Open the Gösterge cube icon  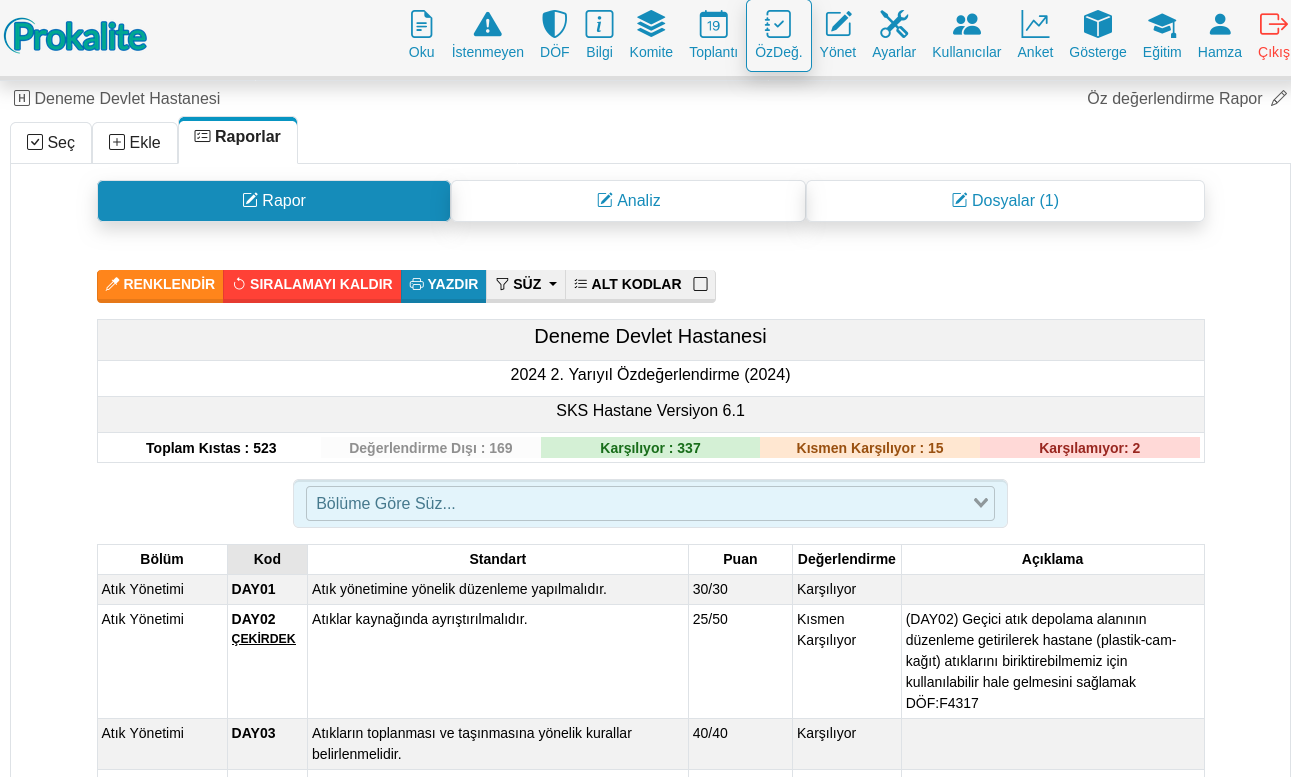point(1098,24)
